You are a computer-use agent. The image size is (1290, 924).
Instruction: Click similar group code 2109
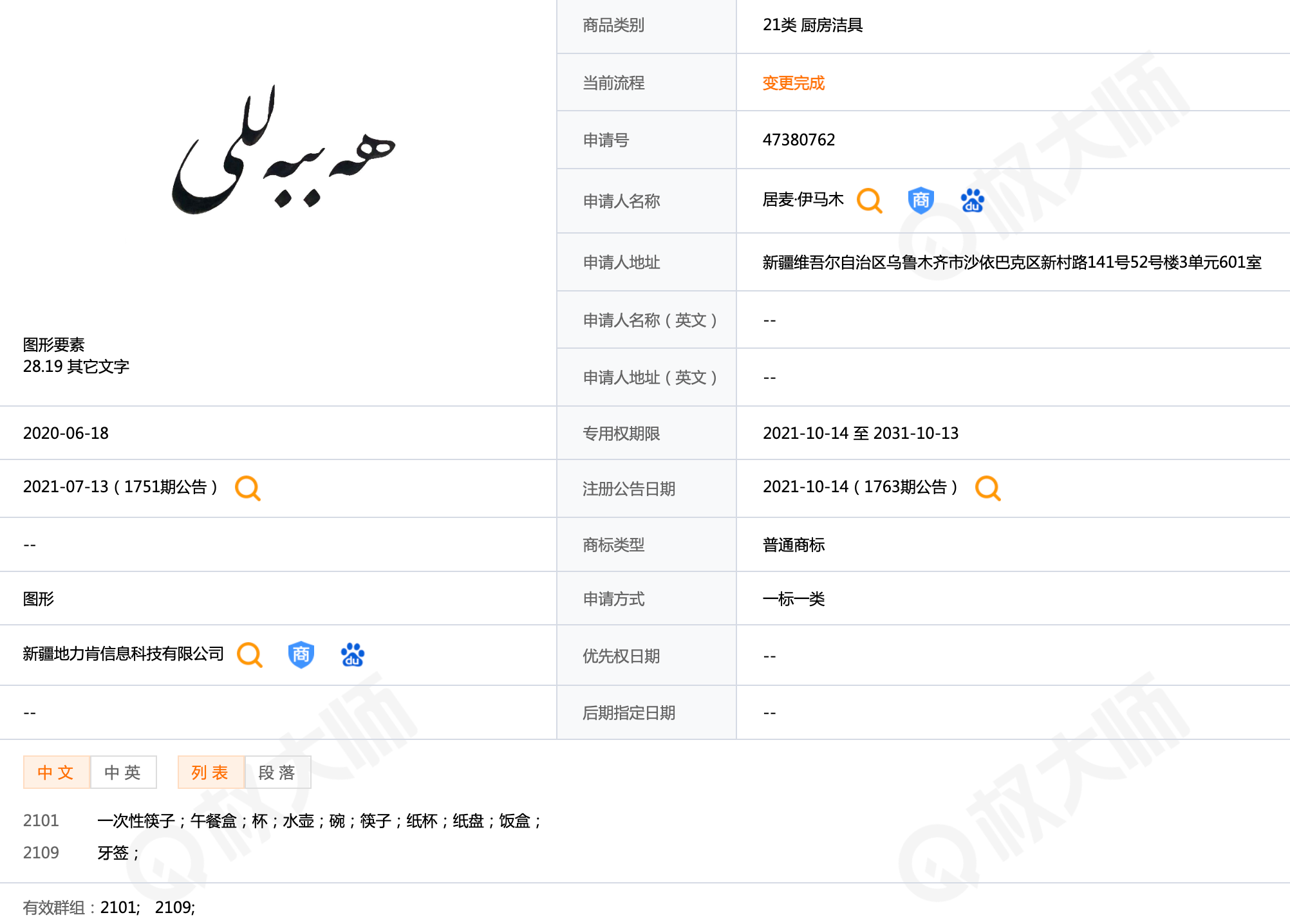point(41,853)
